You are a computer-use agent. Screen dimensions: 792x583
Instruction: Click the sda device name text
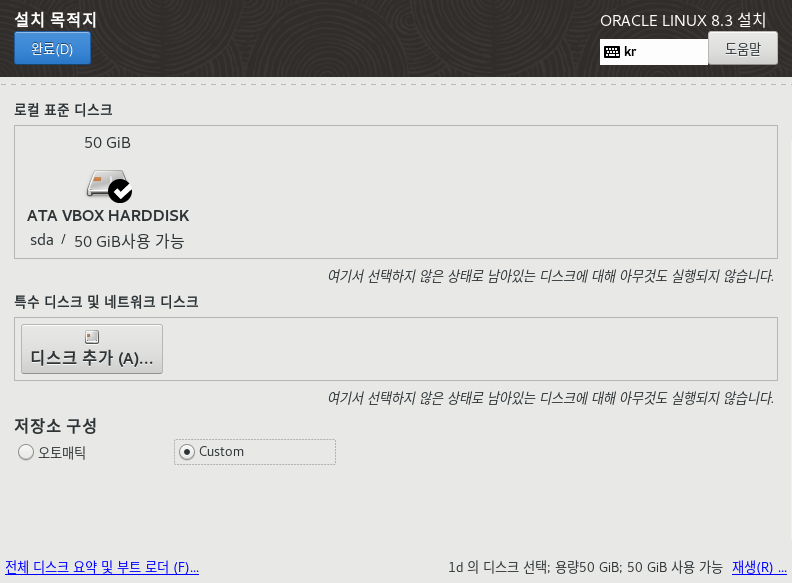pos(42,240)
